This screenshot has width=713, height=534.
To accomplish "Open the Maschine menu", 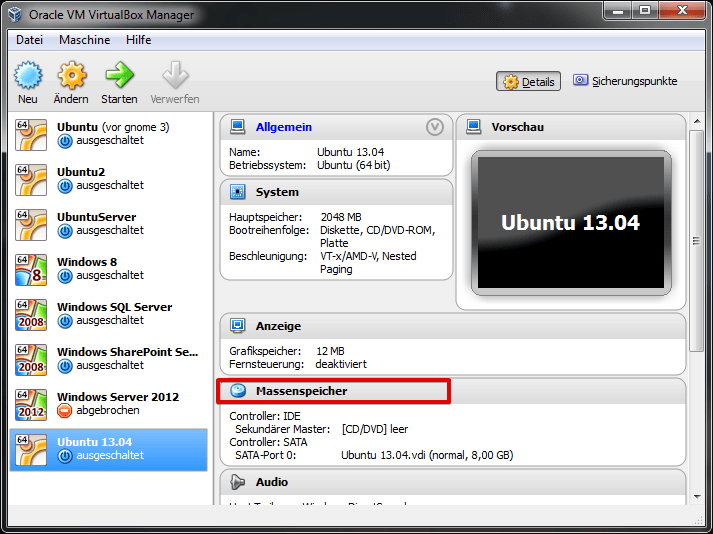I will pyautogui.click(x=85, y=40).
